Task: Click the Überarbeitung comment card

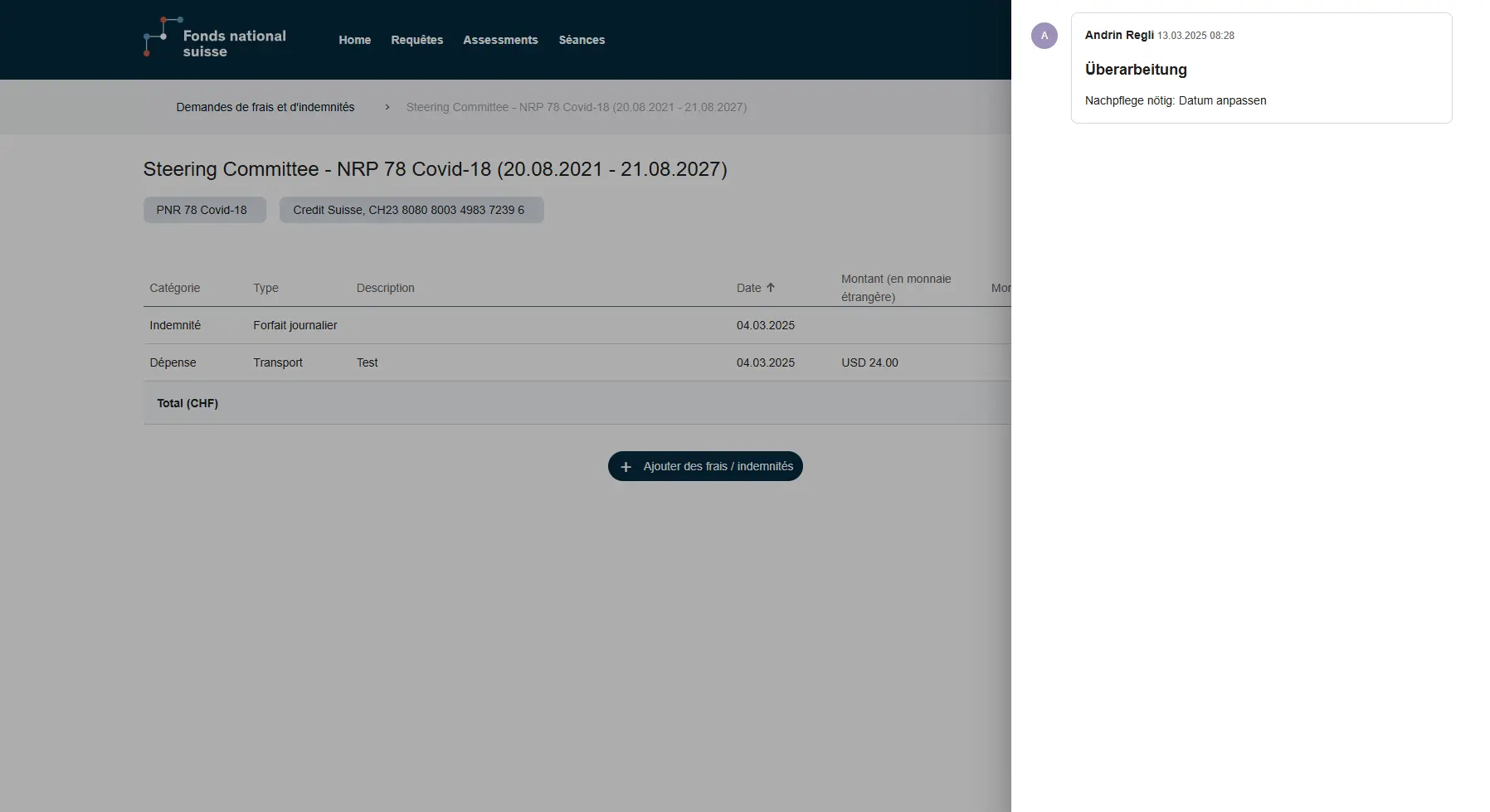Action: pyautogui.click(x=1260, y=69)
